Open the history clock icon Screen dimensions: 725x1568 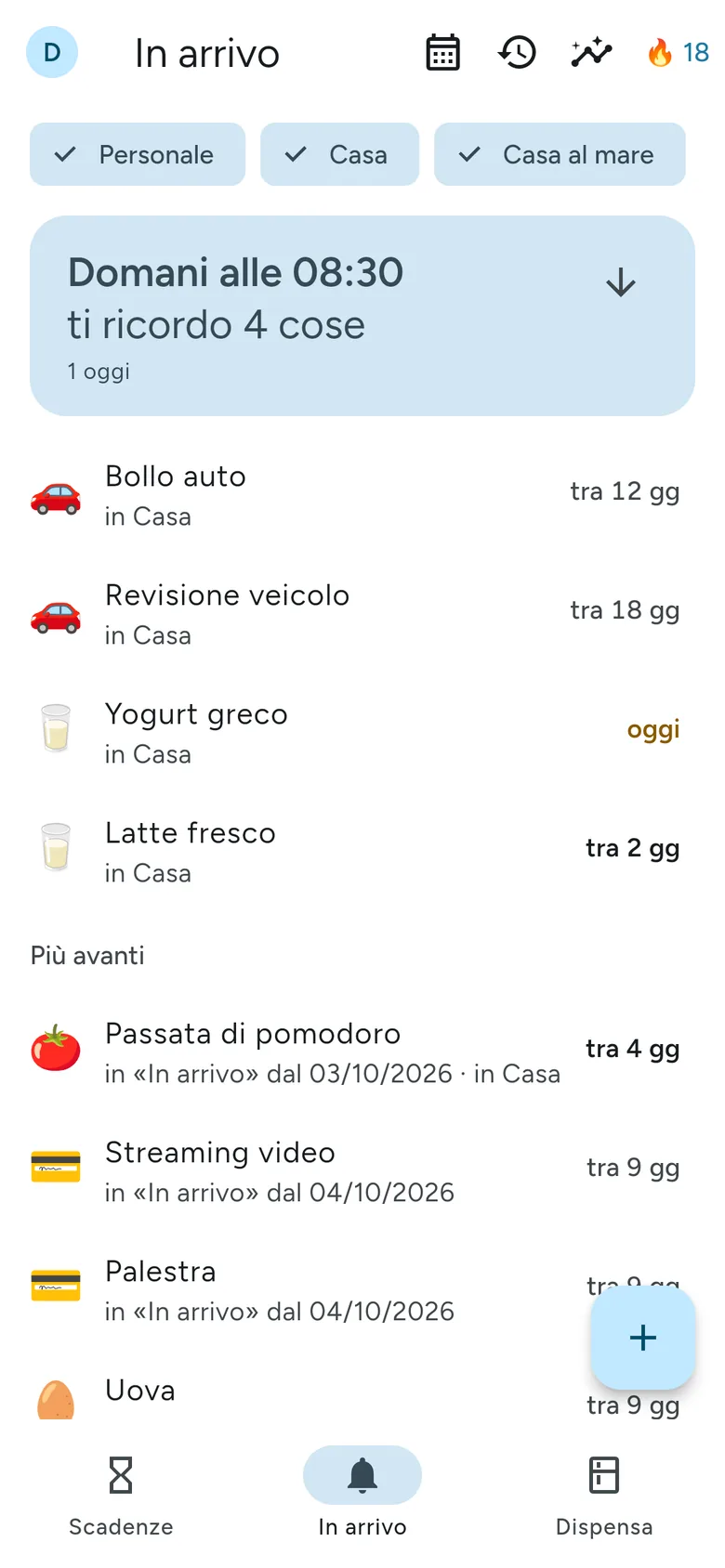point(517,53)
